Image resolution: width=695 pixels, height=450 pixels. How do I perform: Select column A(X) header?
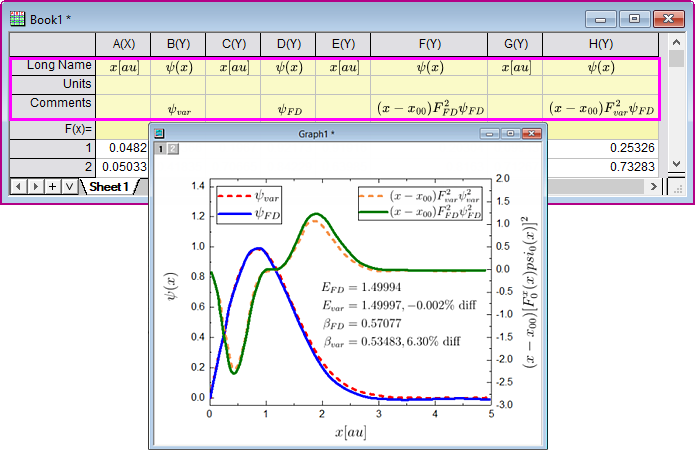(x=124, y=44)
